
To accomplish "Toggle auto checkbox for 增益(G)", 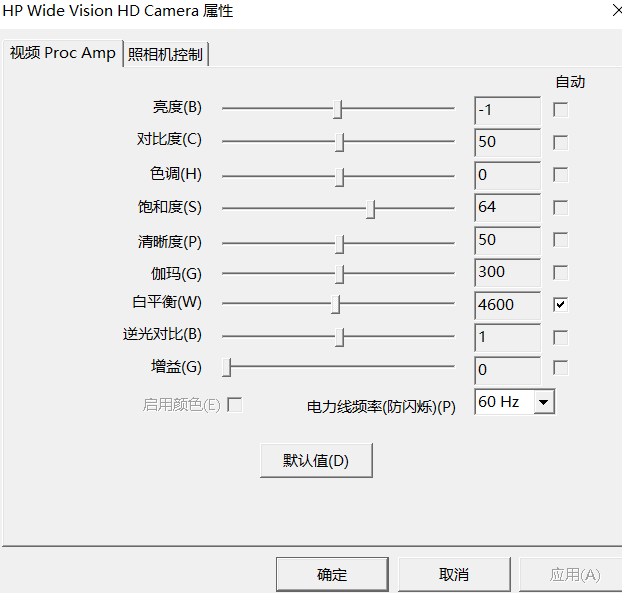I will pyautogui.click(x=560, y=368).
